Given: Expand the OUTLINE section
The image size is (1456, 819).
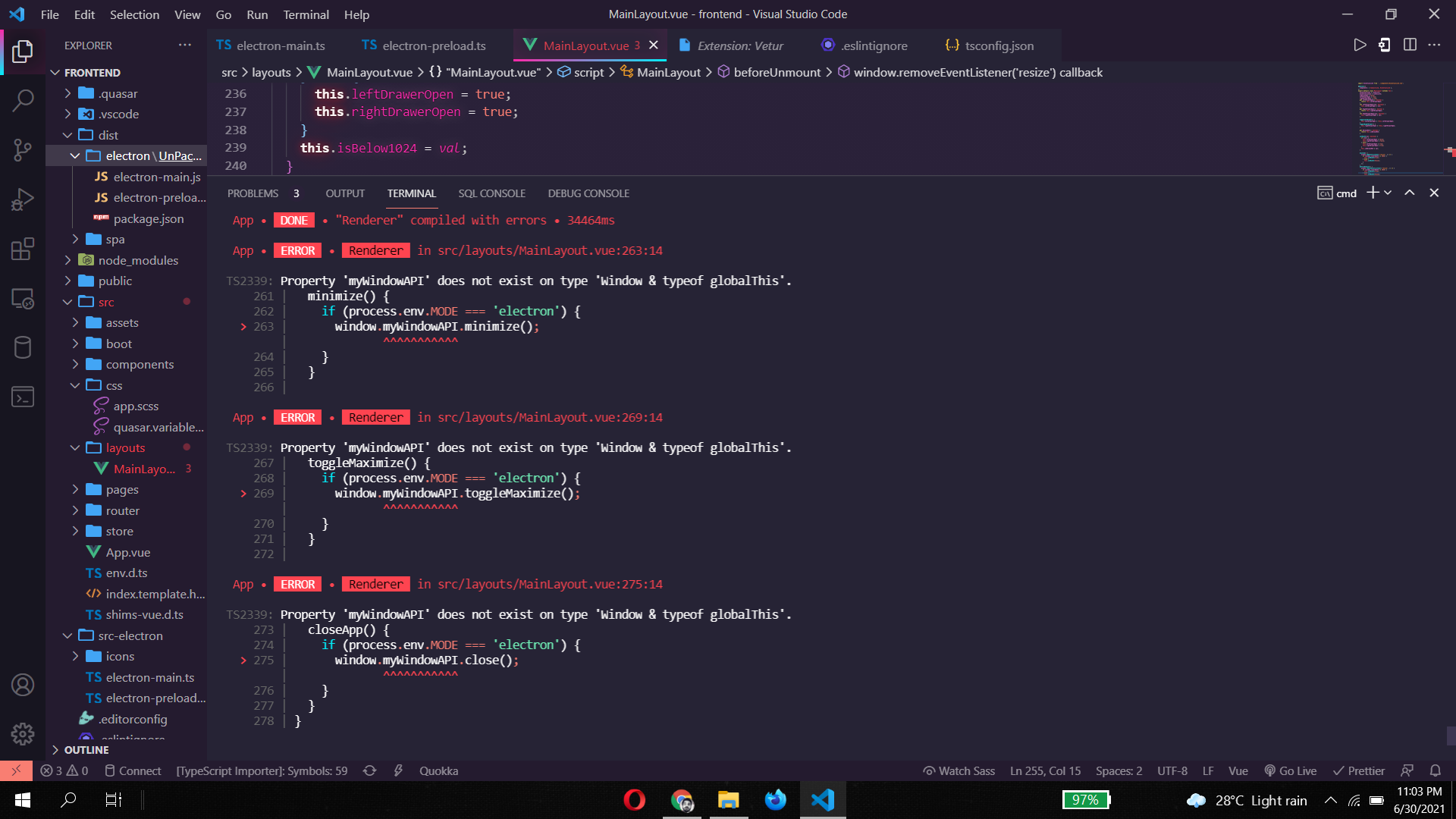Looking at the screenshot, I should click(x=86, y=749).
